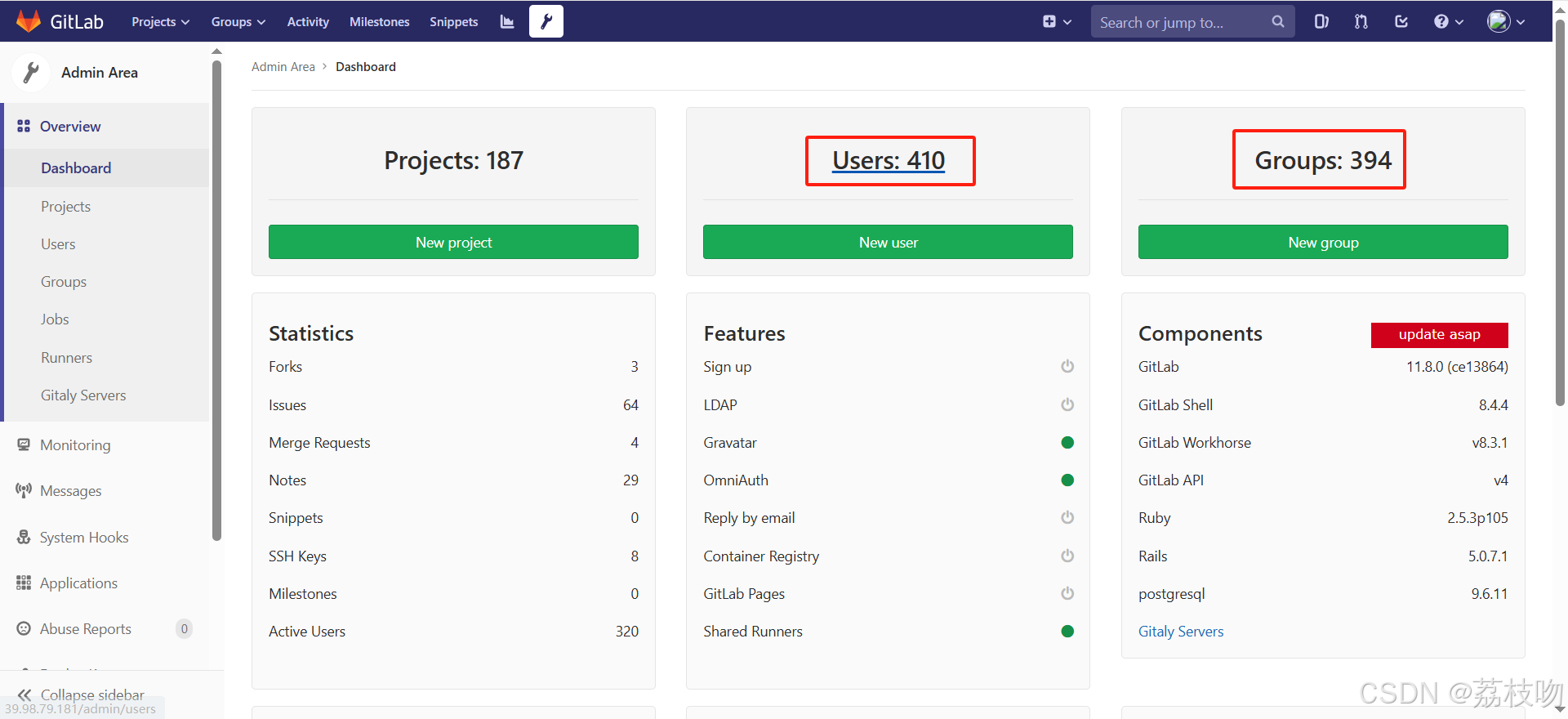Click the Applications grid icon
This screenshot has width=1568, height=719.
pos(24,583)
